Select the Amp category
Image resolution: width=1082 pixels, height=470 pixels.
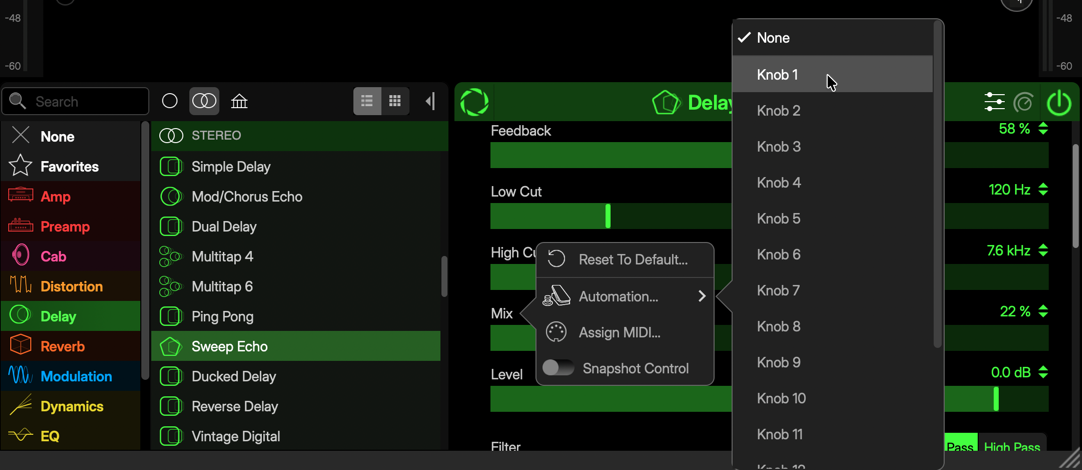pos(70,197)
